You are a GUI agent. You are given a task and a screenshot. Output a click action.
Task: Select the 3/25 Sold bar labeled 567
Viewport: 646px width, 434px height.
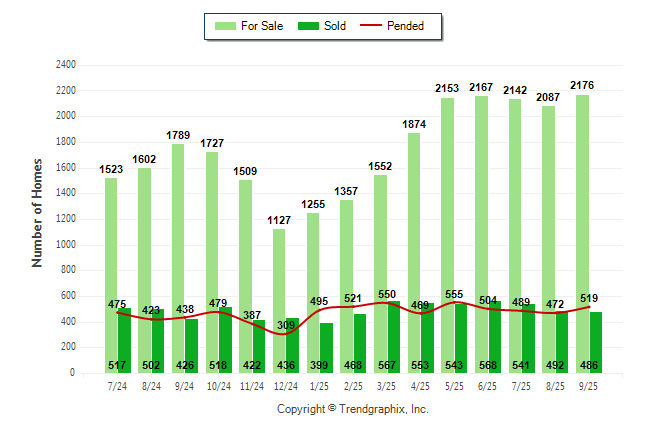393,340
